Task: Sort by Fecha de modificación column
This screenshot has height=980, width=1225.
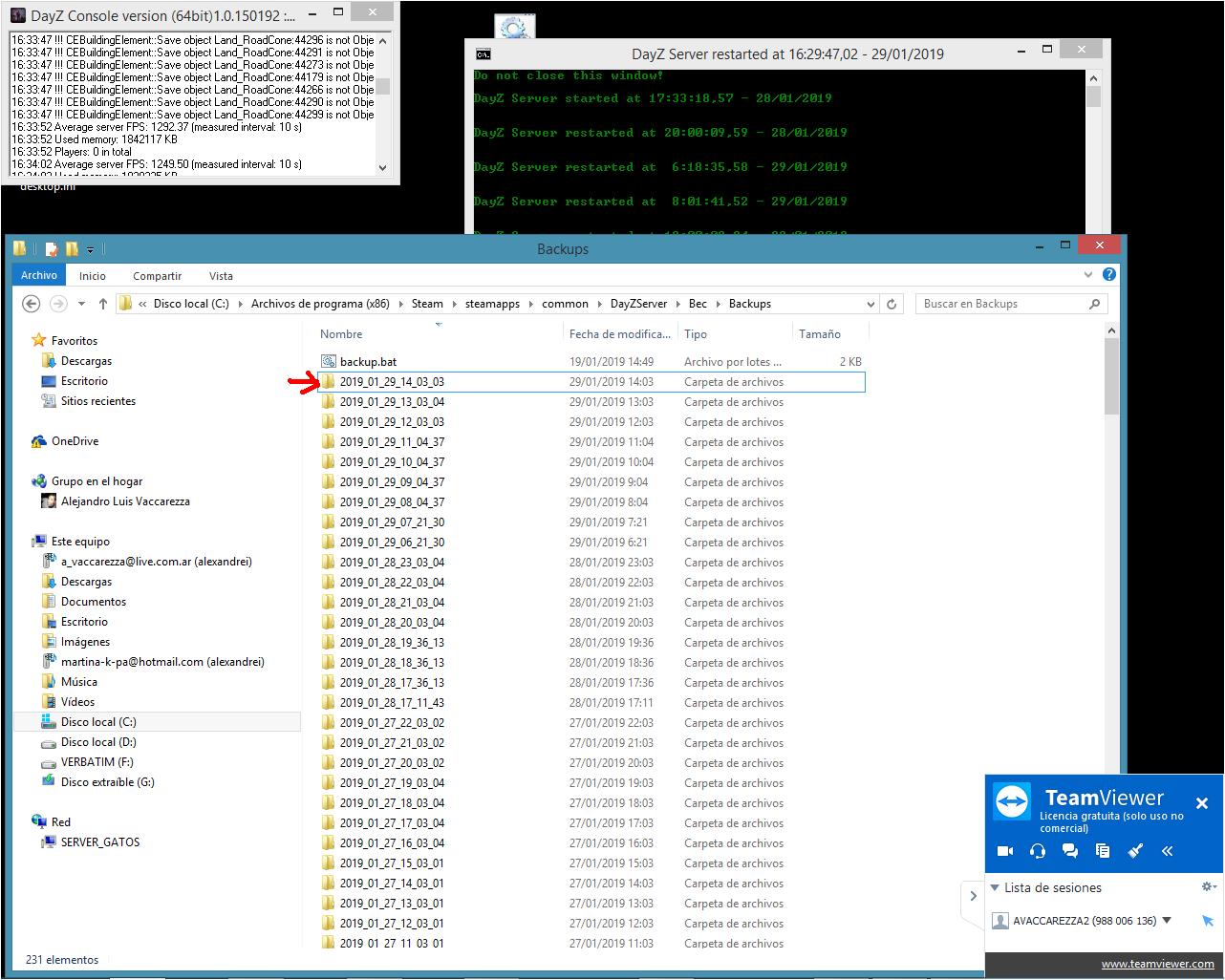Action: tap(620, 334)
